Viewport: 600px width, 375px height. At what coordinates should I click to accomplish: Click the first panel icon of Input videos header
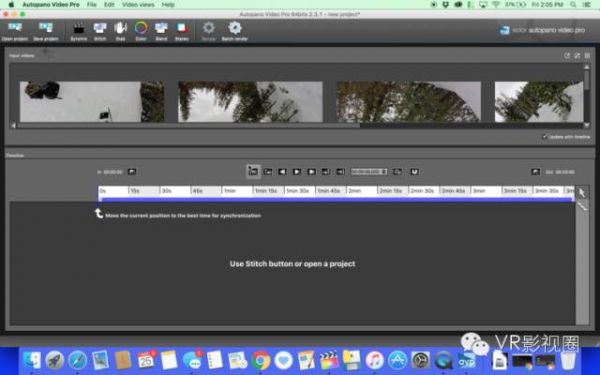[x=567, y=56]
